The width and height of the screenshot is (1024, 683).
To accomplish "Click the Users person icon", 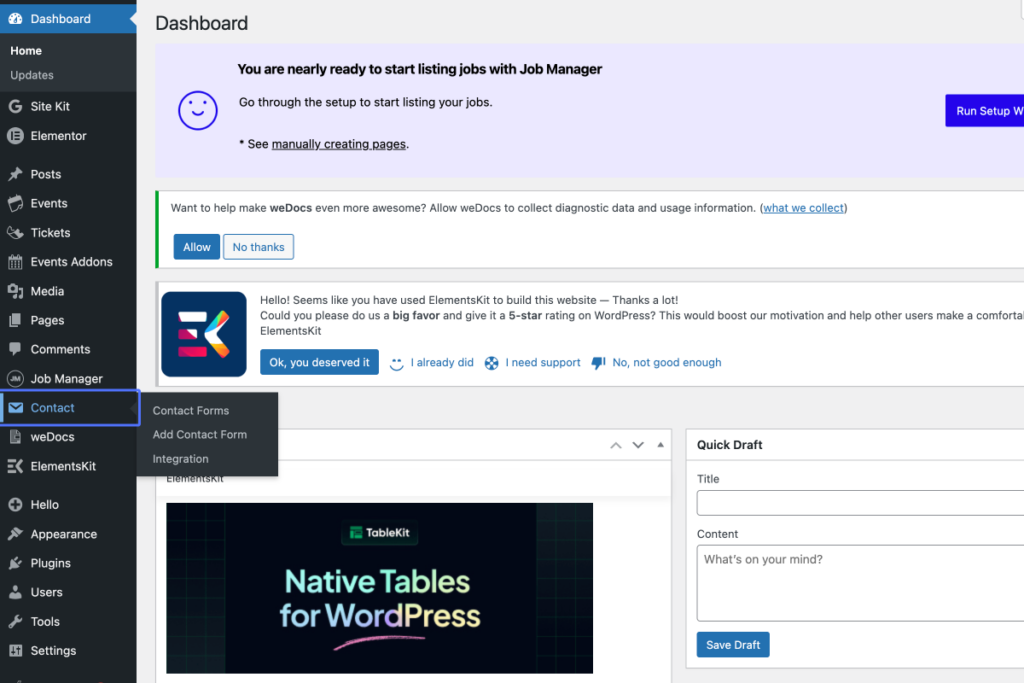I will pyautogui.click(x=15, y=592).
